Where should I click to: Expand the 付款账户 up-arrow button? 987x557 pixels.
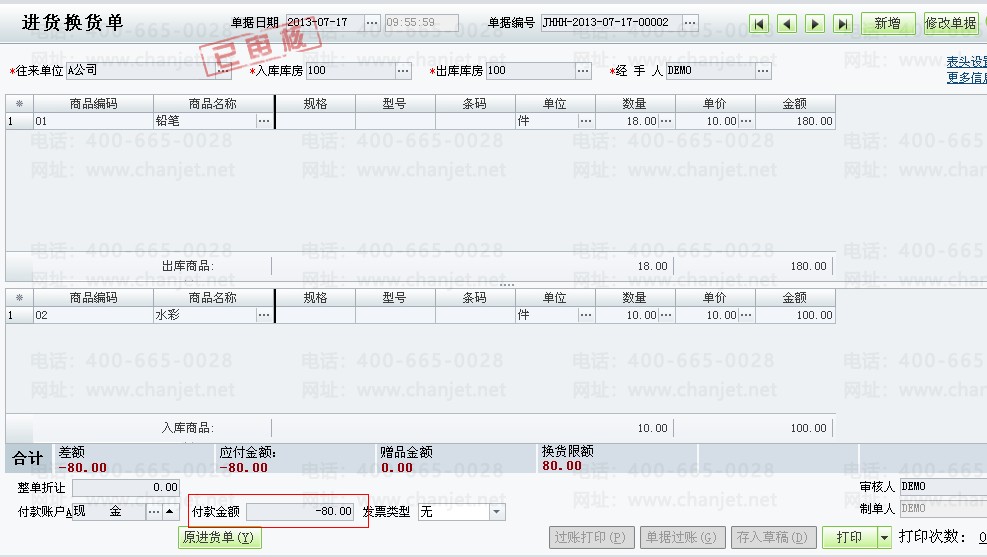[170, 512]
